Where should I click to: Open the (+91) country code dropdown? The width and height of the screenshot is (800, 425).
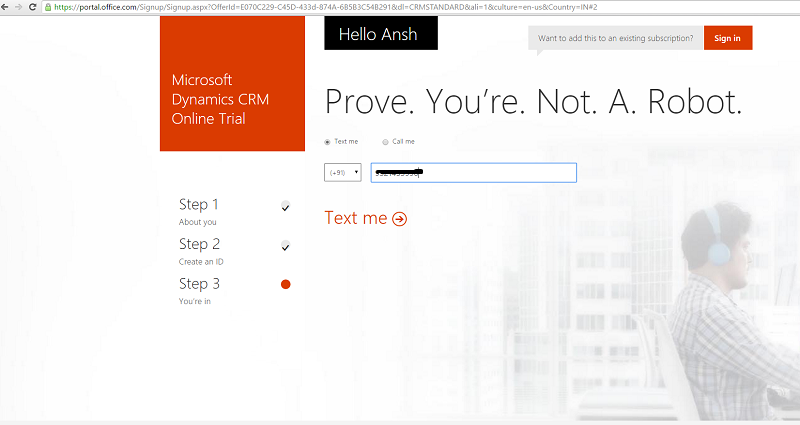pyautogui.click(x=342, y=173)
